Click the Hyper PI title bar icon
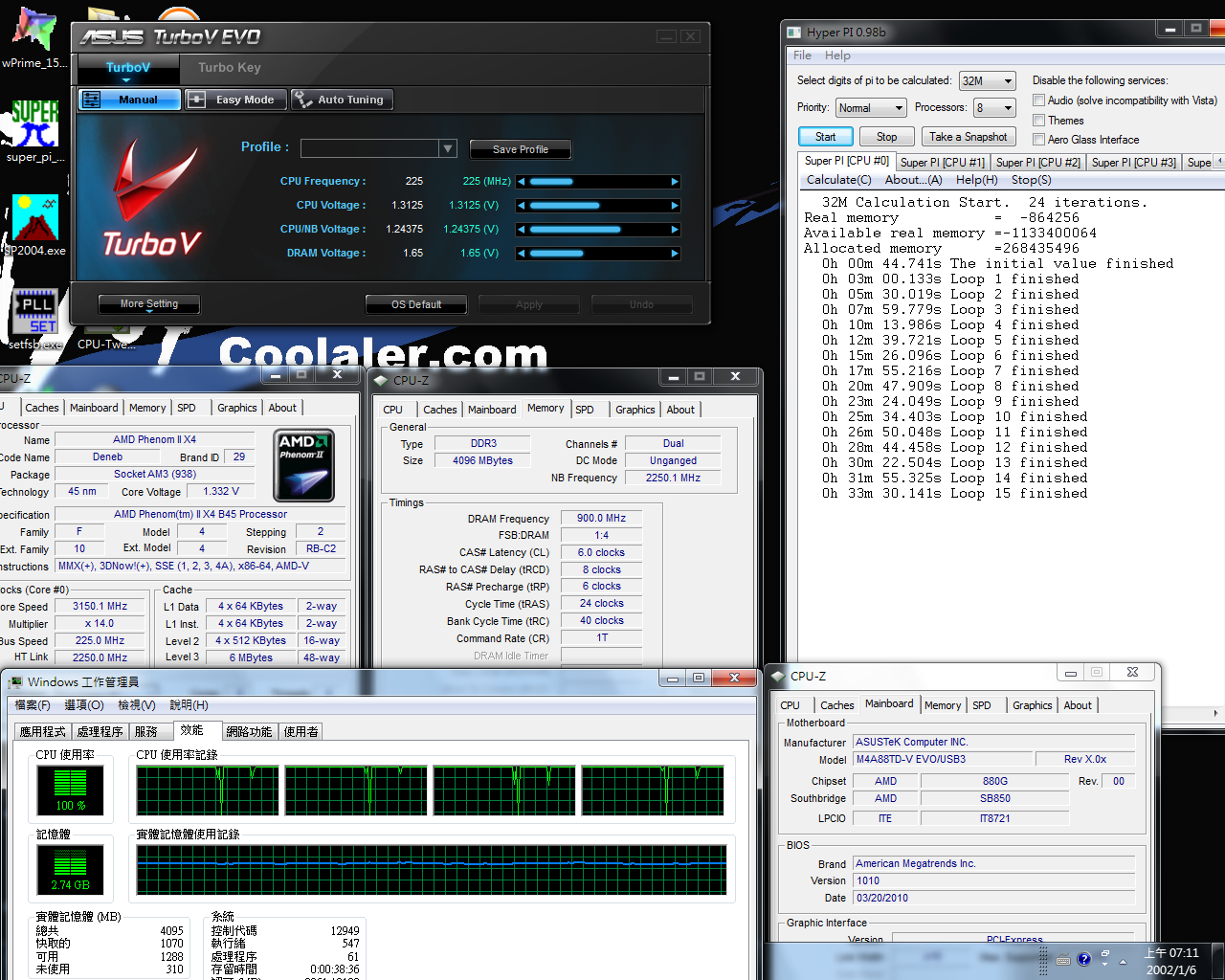Image resolution: width=1225 pixels, height=980 pixels. (793, 33)
